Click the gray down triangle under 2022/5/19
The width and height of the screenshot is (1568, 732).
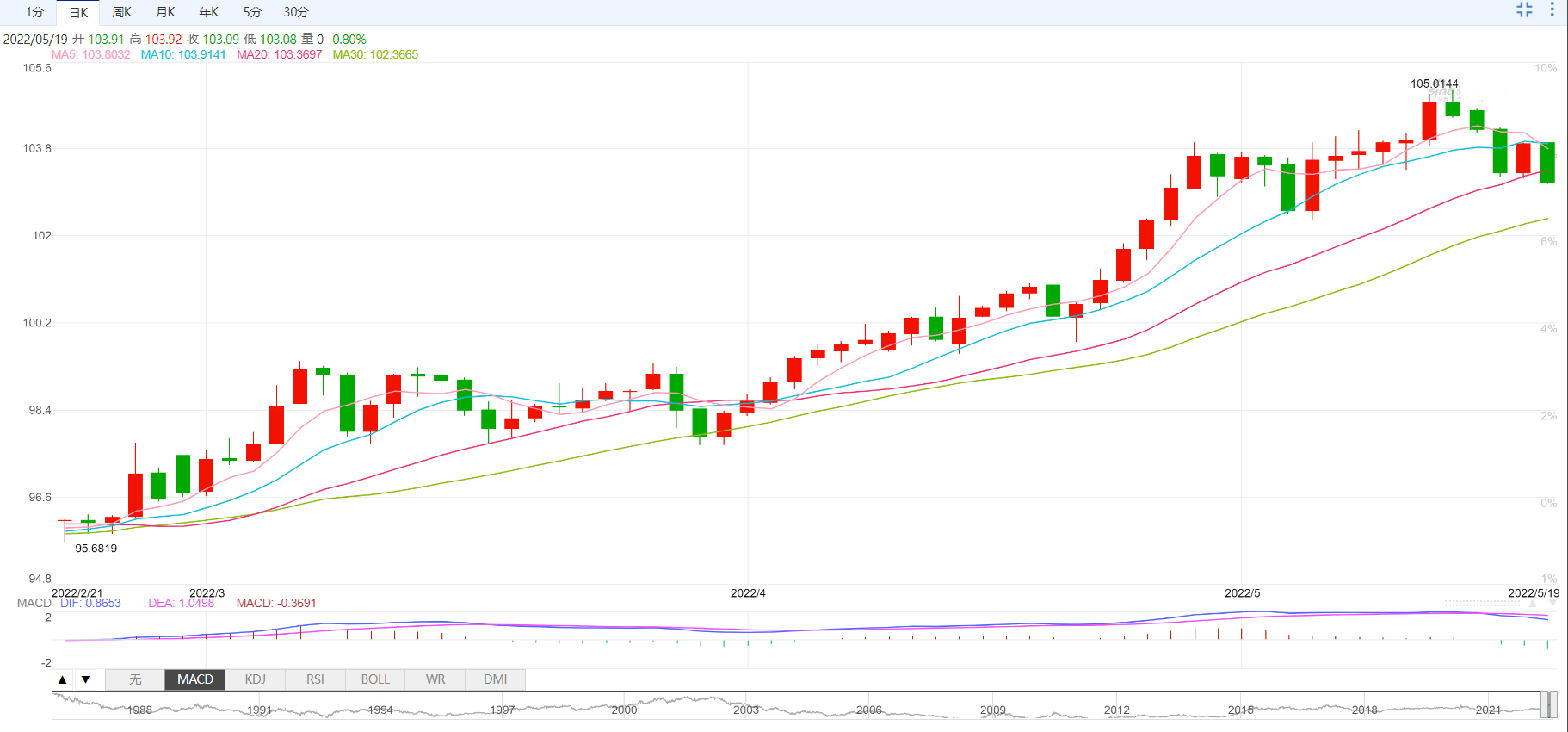click(1552, 604)
